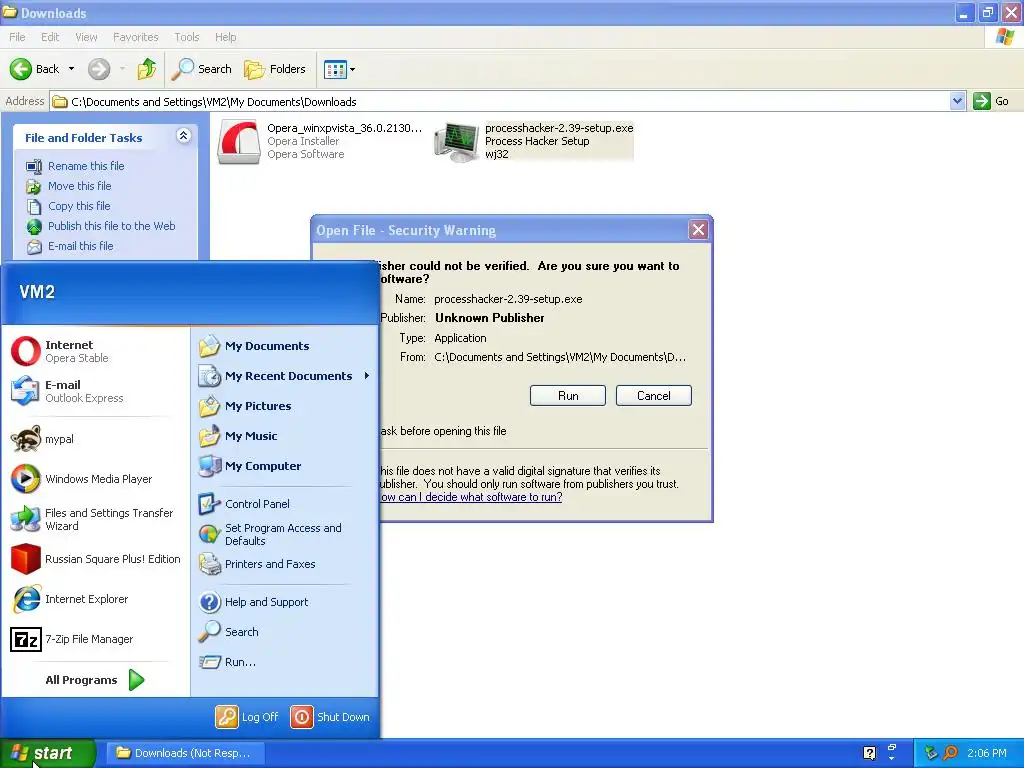Click the Shut Down button
The width and height of the screenshot is (1024, 768).
click(330, 716)
